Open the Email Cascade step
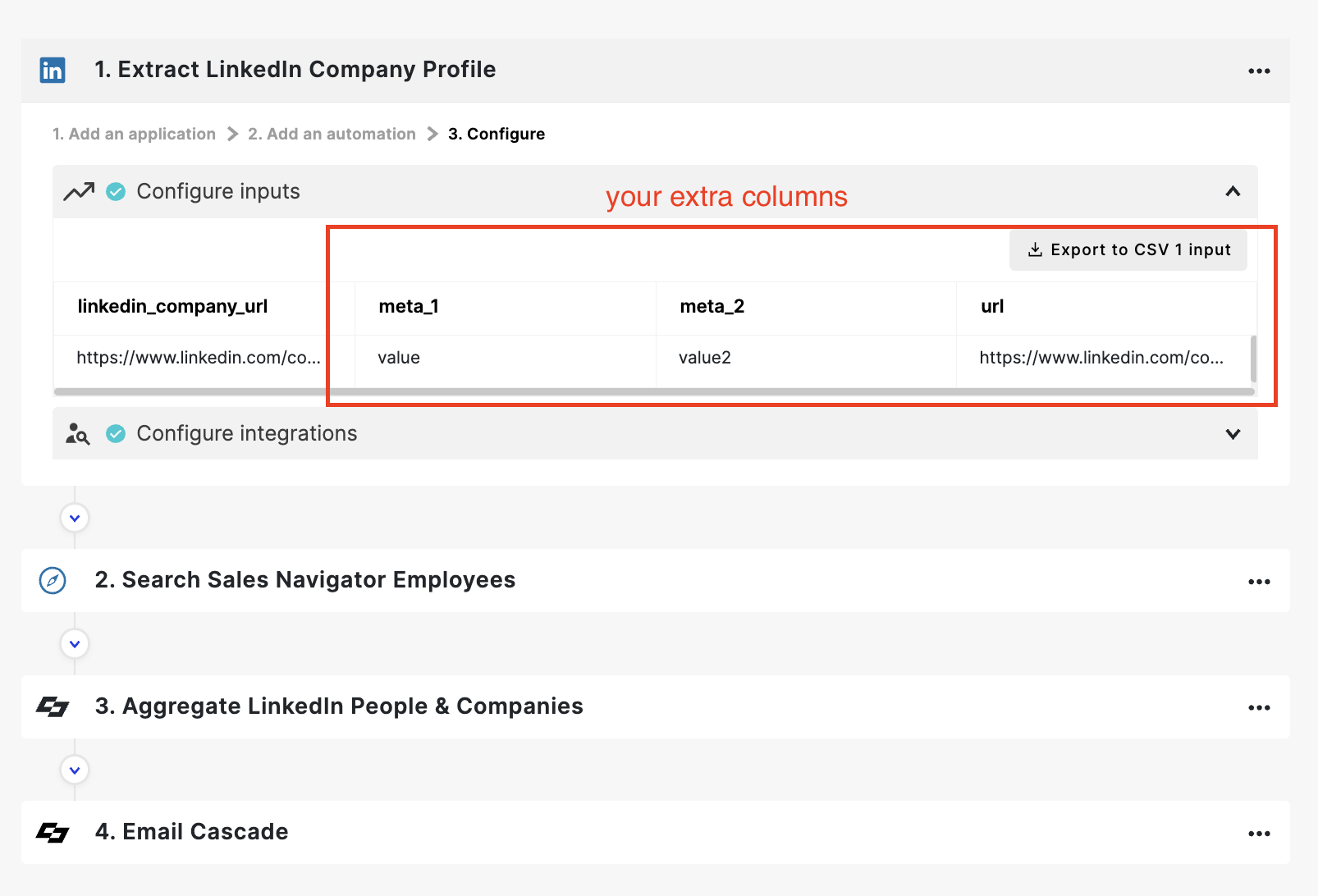Viewport: 1318px width, 896px height. (x=656, y=833)
